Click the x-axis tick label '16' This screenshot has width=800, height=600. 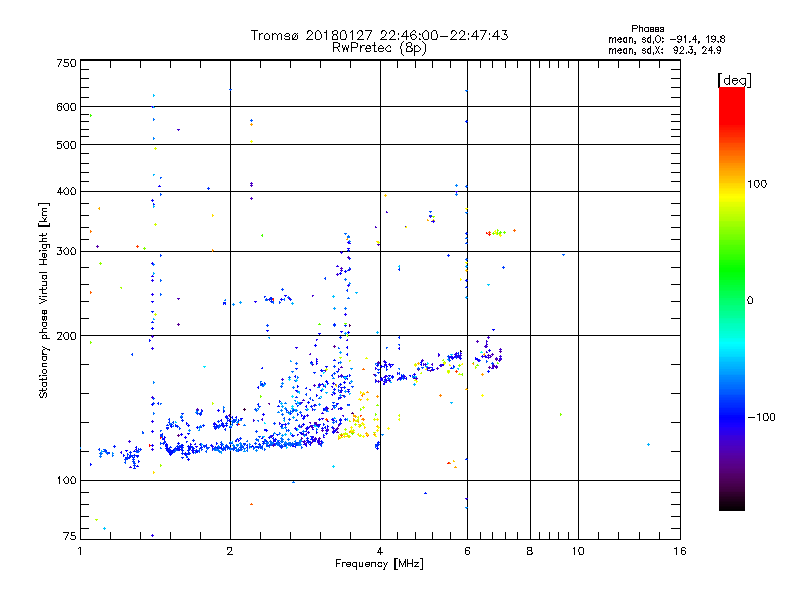click(680, 551)
